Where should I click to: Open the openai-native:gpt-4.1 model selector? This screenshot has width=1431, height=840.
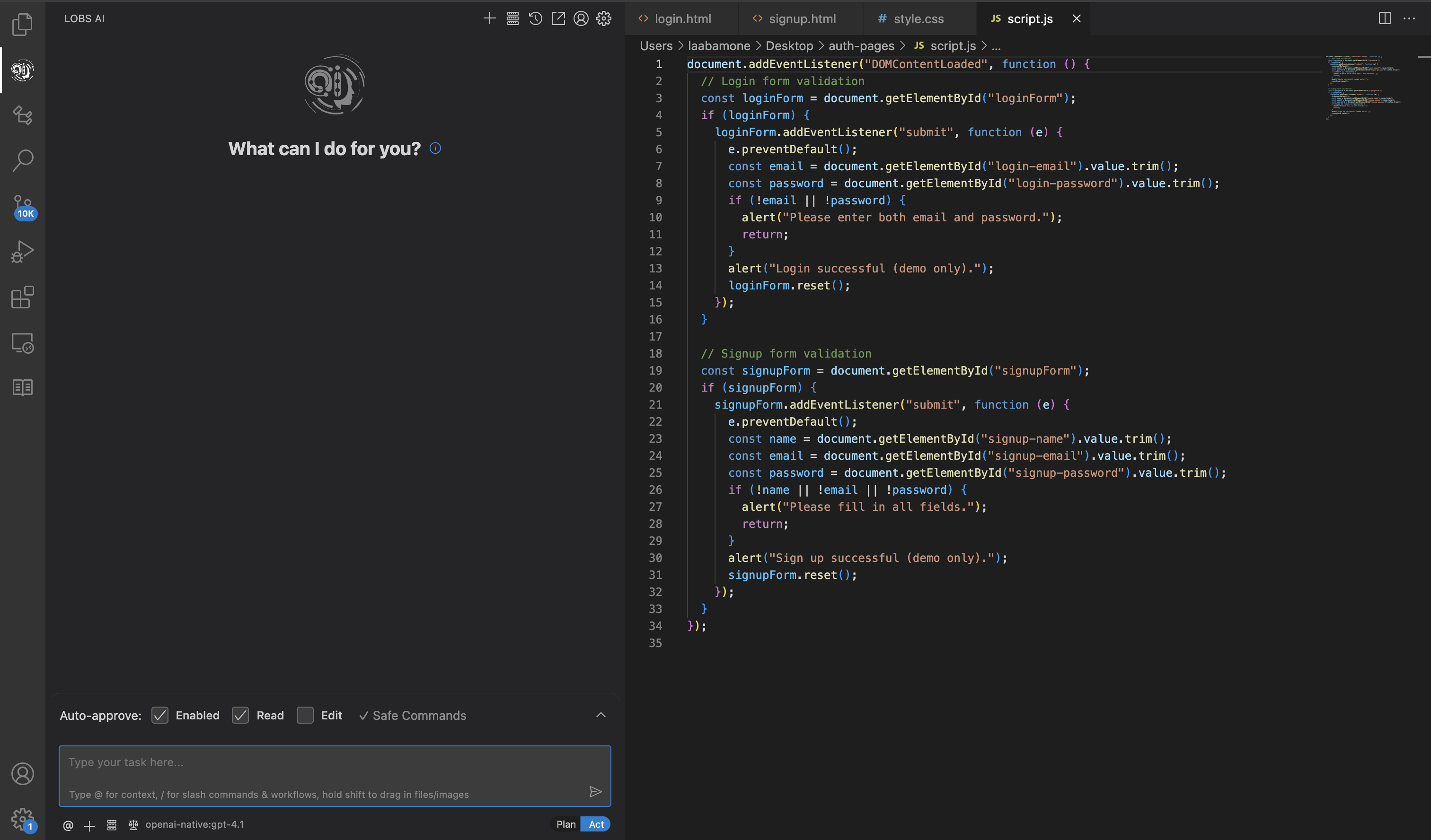[x=194, y=824]
